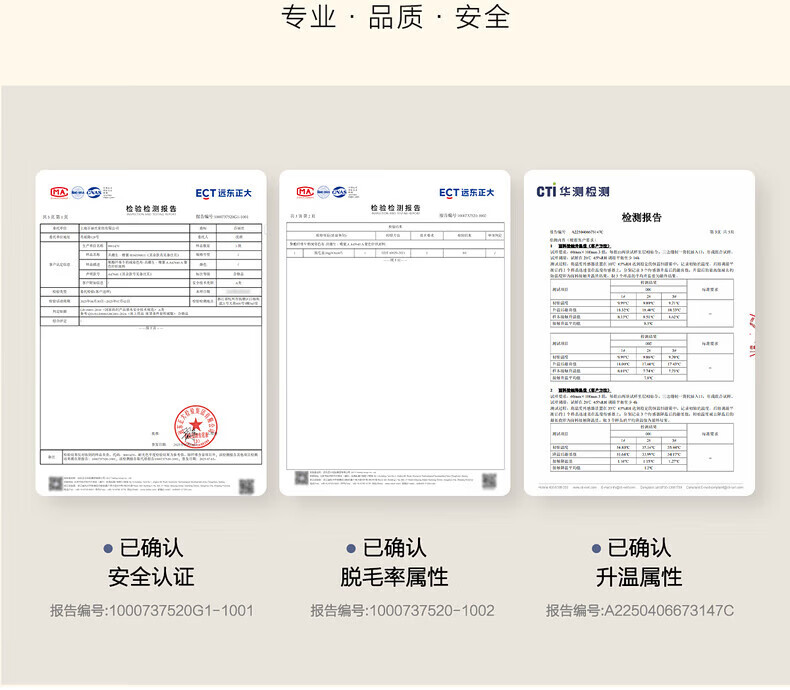Click the 专业 · 品质 · 安全 heading
Viewport: 790px width, 690px height.
395,18
